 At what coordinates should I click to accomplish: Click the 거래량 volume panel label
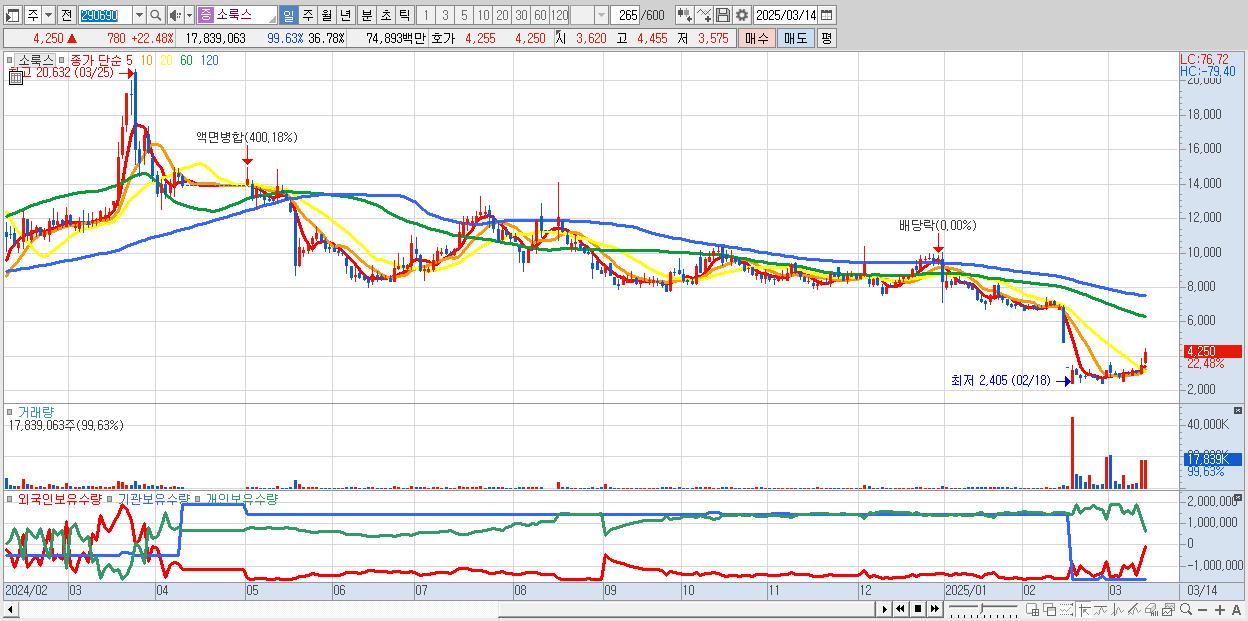click(x=36, y=412)
